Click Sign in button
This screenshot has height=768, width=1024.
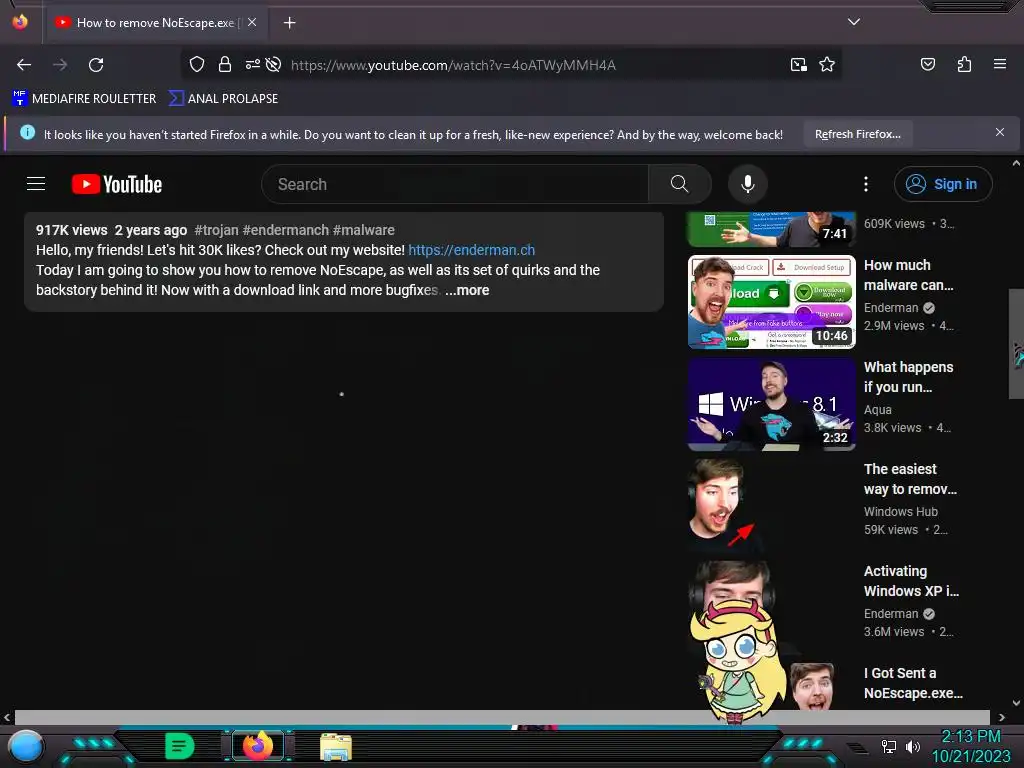[943, 184]
